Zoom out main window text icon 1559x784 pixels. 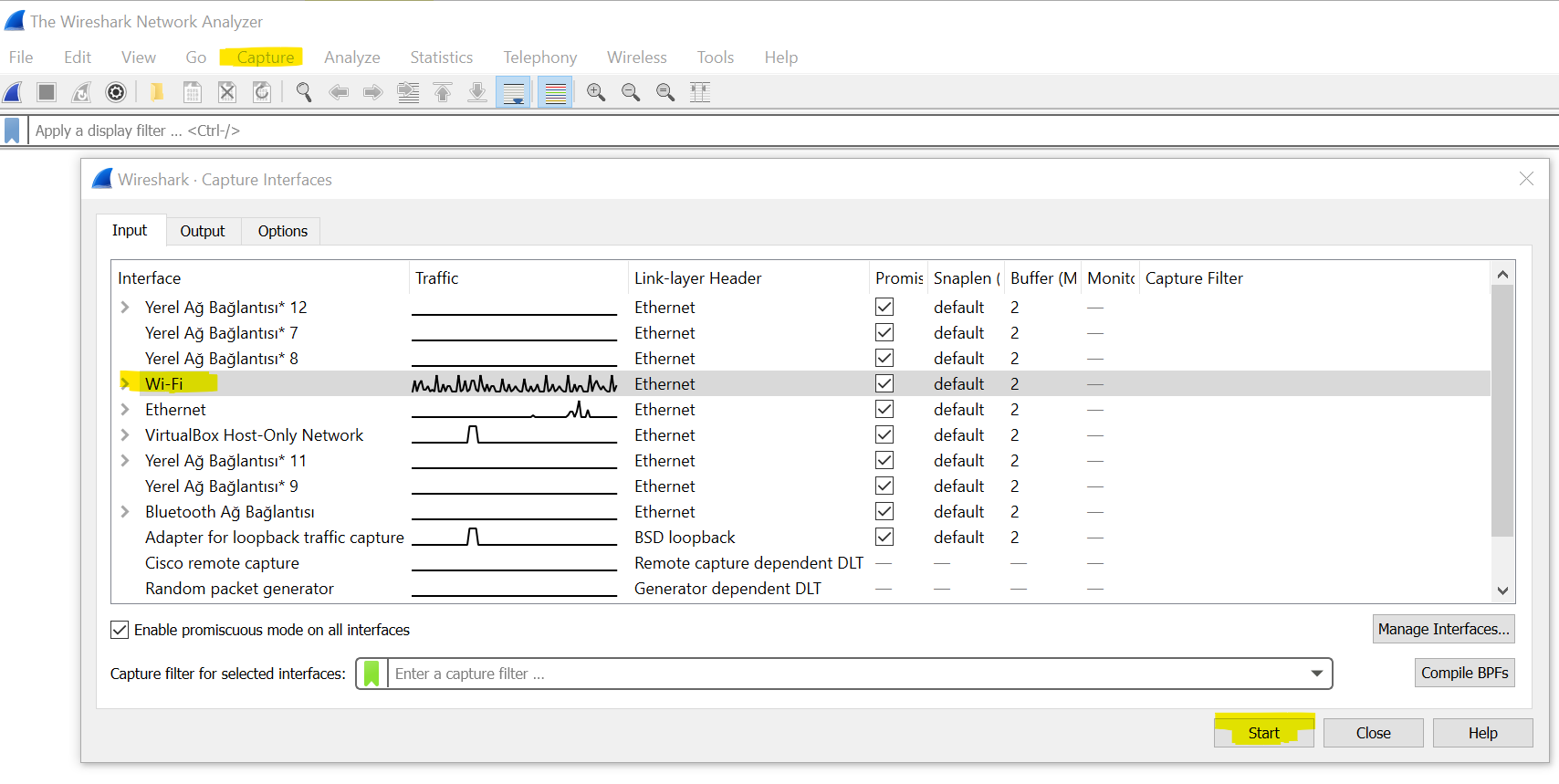click(x=631, y=92)
